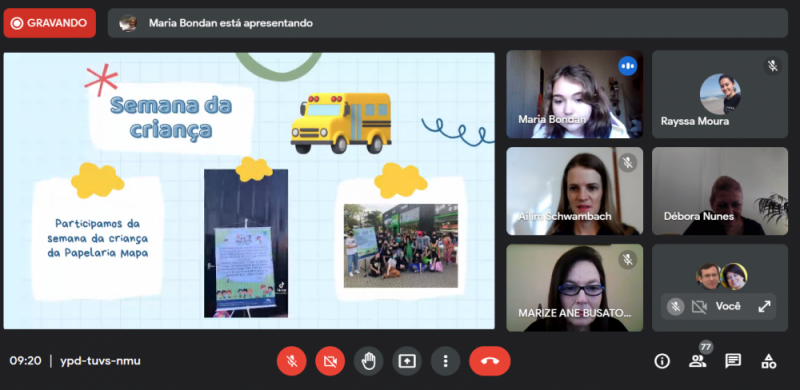The width and height of the screenshot is (800, 390).
Task: Open the three-dot more options menu
Action: [x=445, y=361]
